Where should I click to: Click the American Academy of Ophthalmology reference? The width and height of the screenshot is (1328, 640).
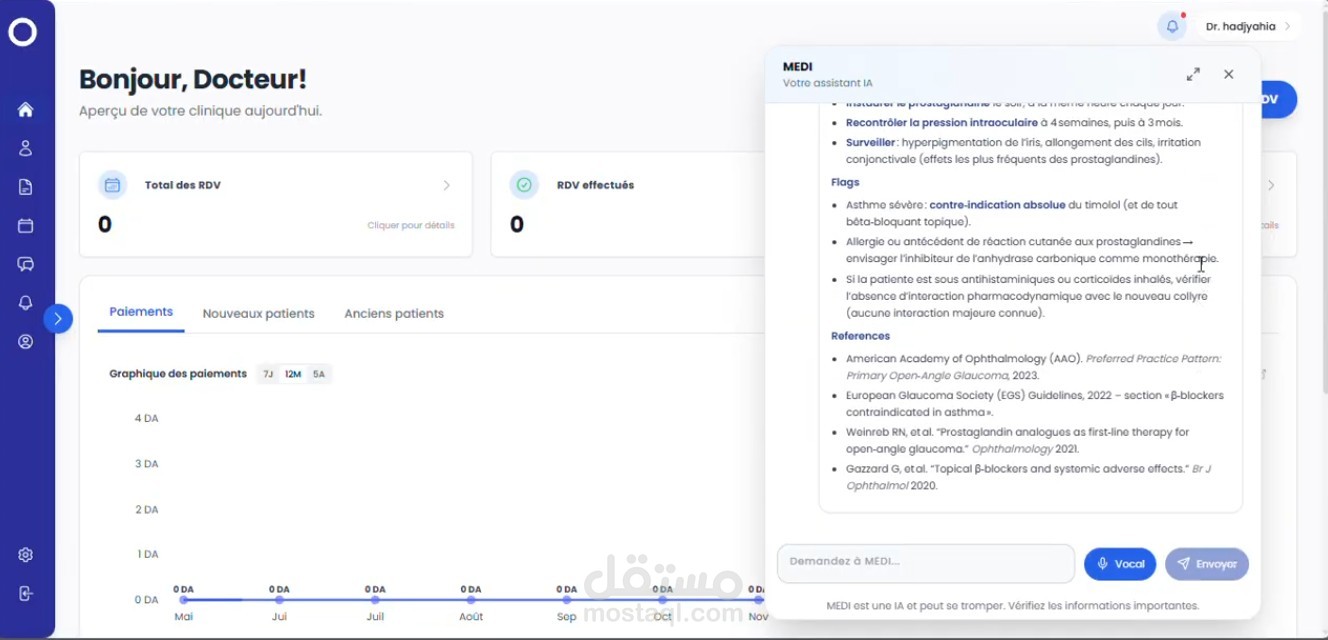click(1033, 367)
